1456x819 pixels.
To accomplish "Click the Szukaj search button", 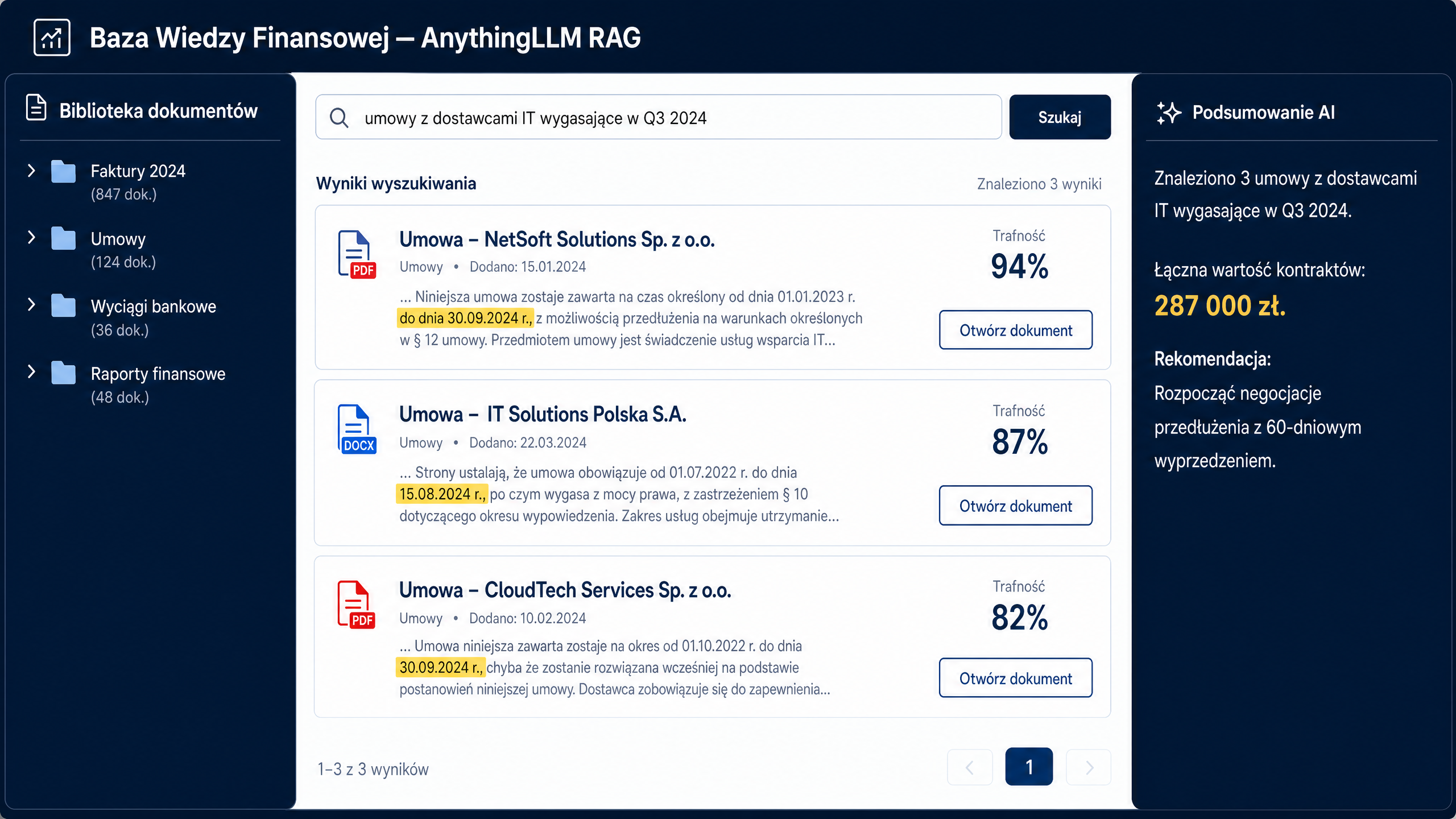I will coord(1060,117).
